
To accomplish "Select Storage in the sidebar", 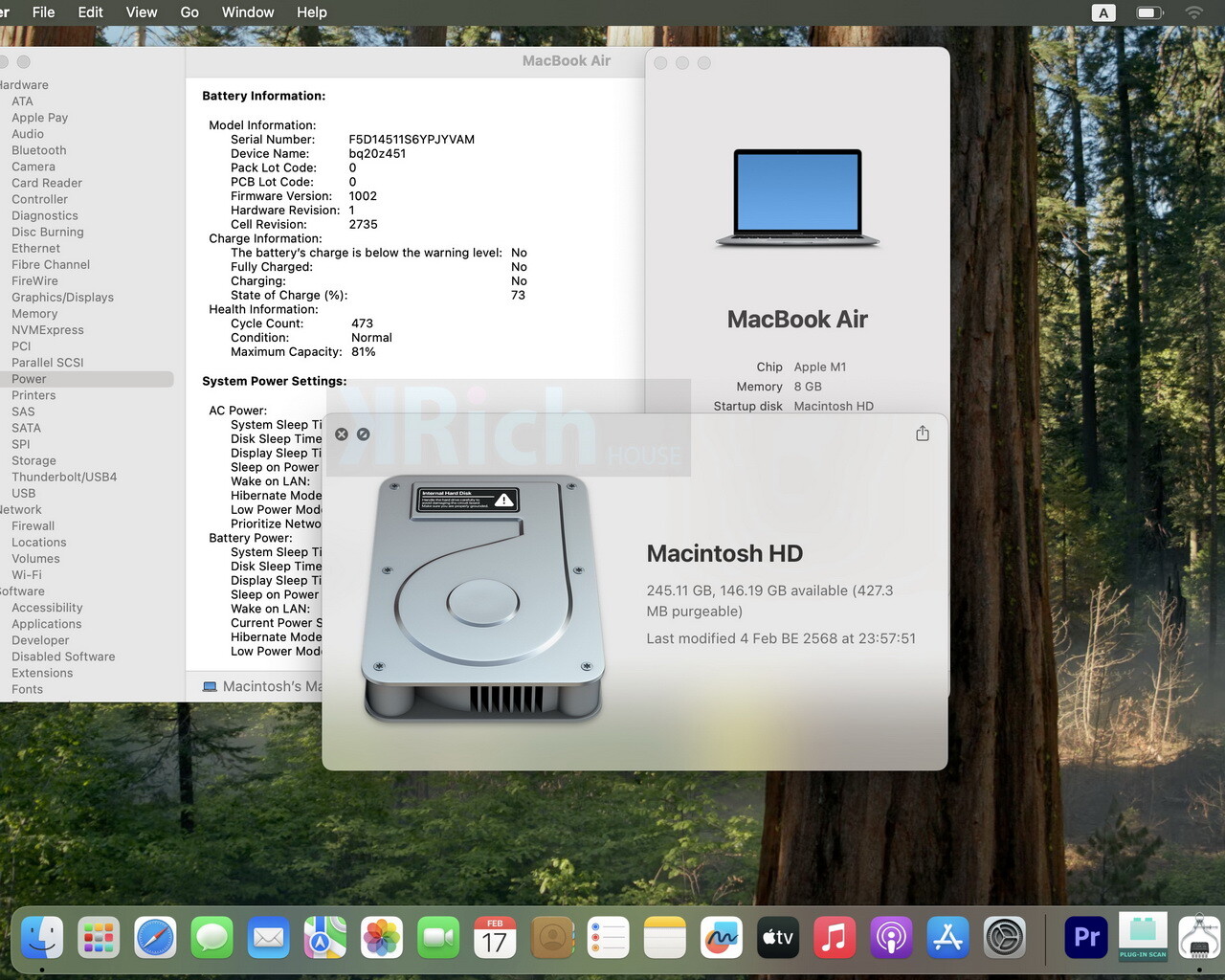I will point(33,460).
